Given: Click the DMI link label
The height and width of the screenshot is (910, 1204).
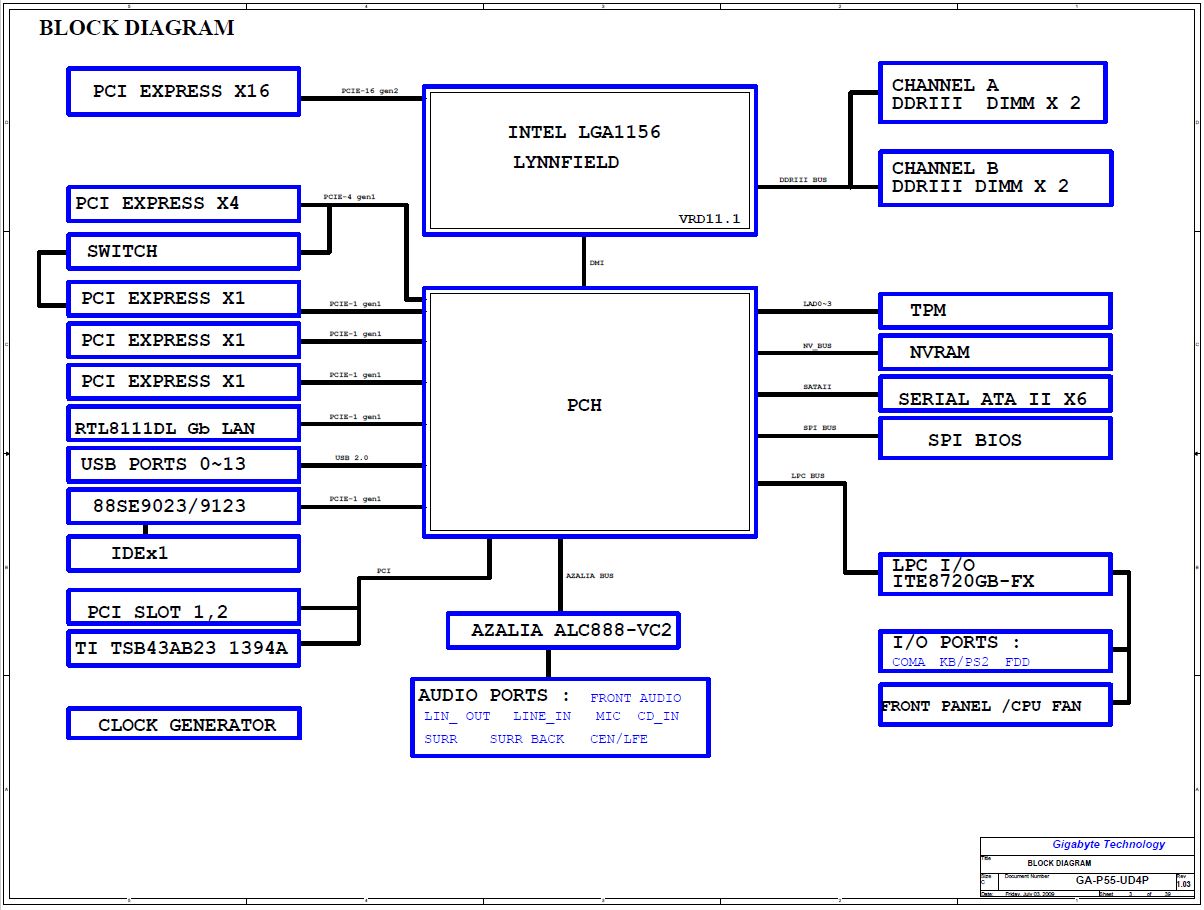Looking at the screenshot, I should coord(596,262).
